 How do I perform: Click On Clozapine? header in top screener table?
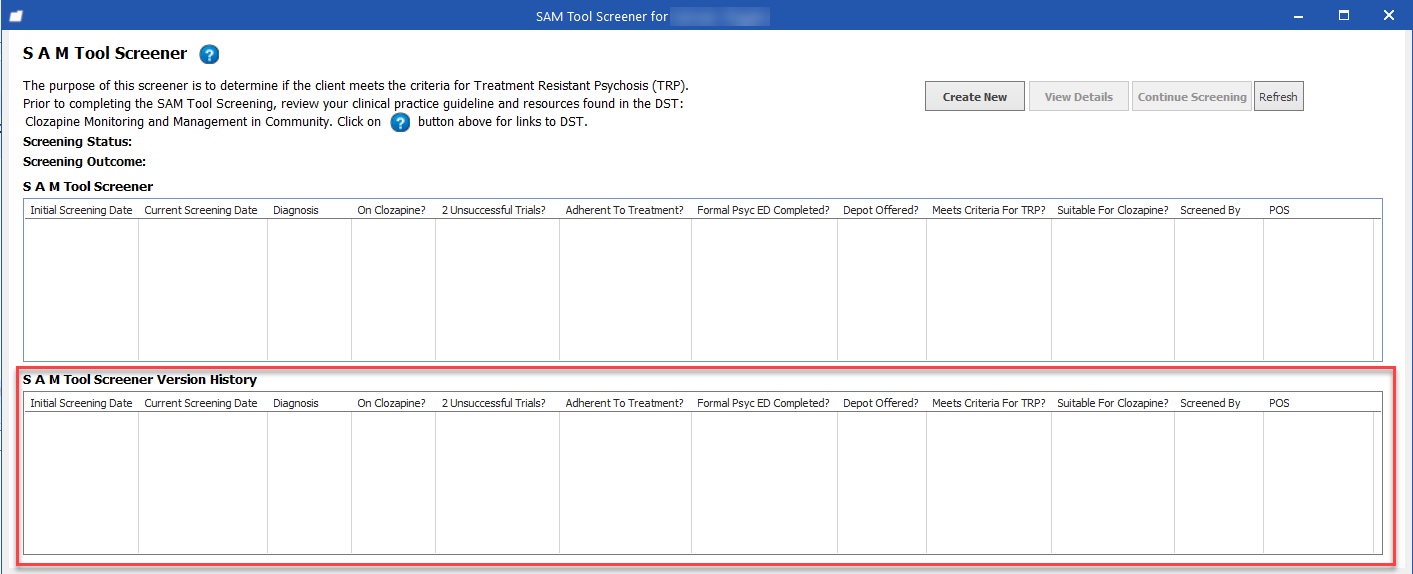point(391,211)
